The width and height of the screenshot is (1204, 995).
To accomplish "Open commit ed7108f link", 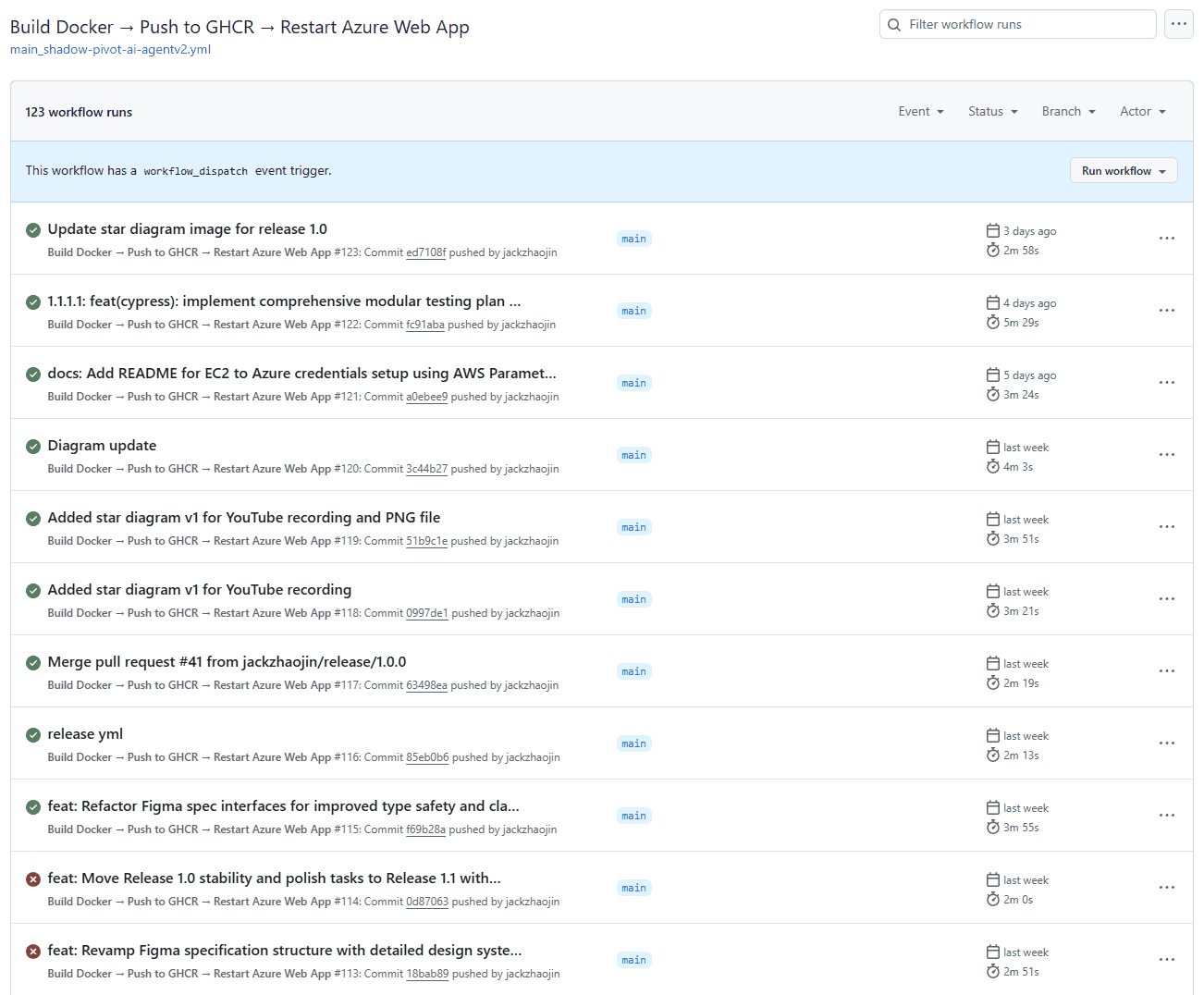I will 425,252.
